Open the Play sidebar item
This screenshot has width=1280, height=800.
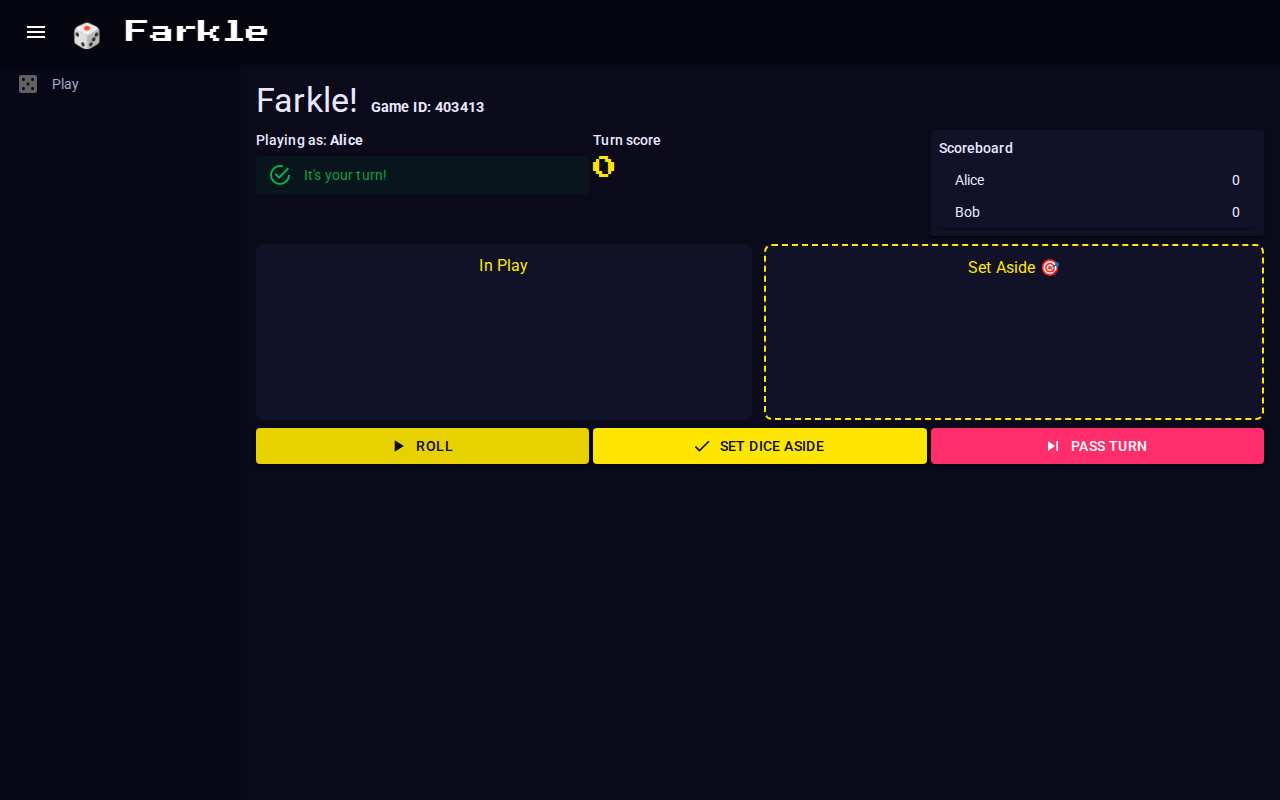click(x=120, y=84)
